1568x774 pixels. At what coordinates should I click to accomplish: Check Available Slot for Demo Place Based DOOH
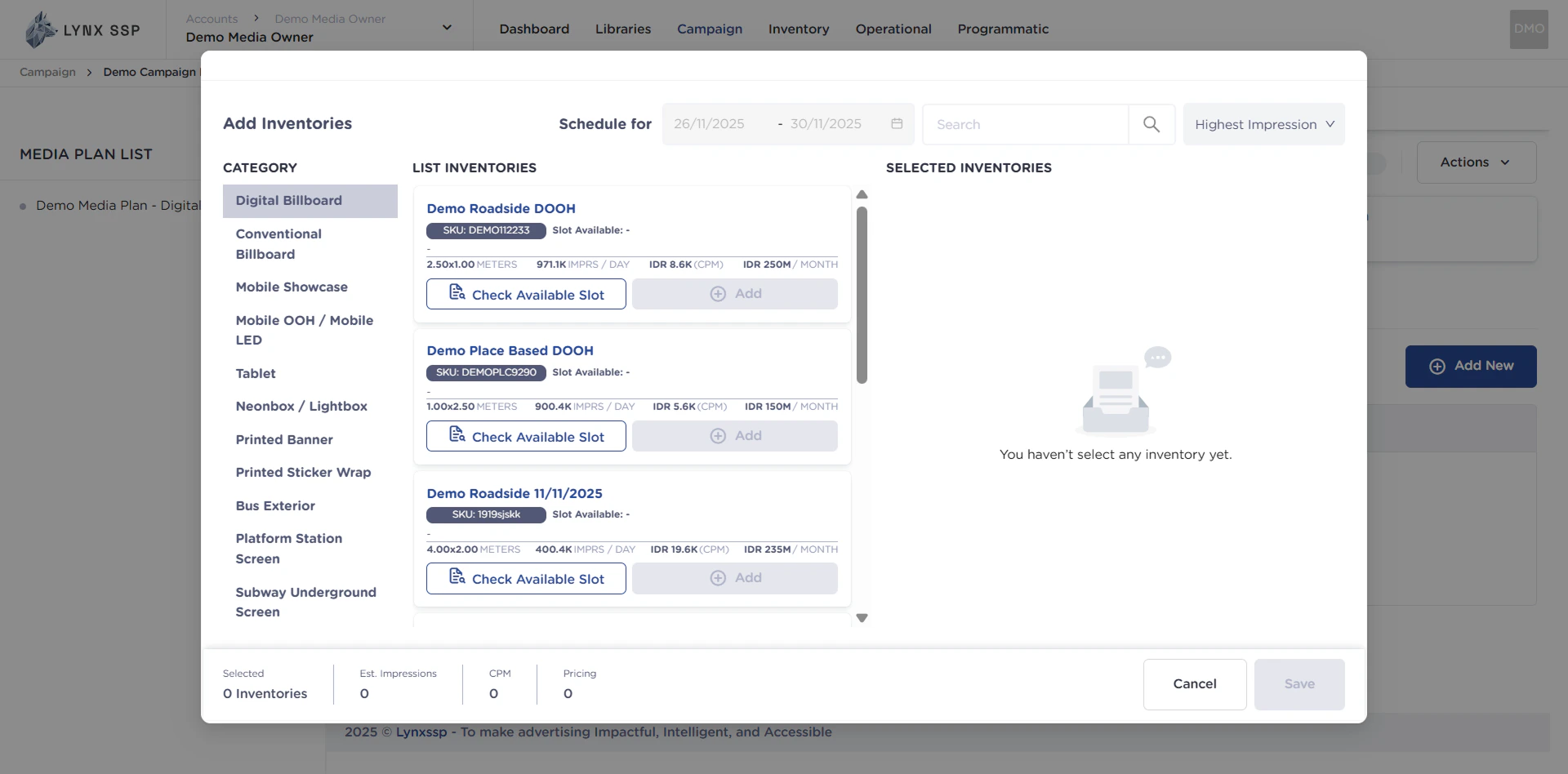[x=526, y=436]
